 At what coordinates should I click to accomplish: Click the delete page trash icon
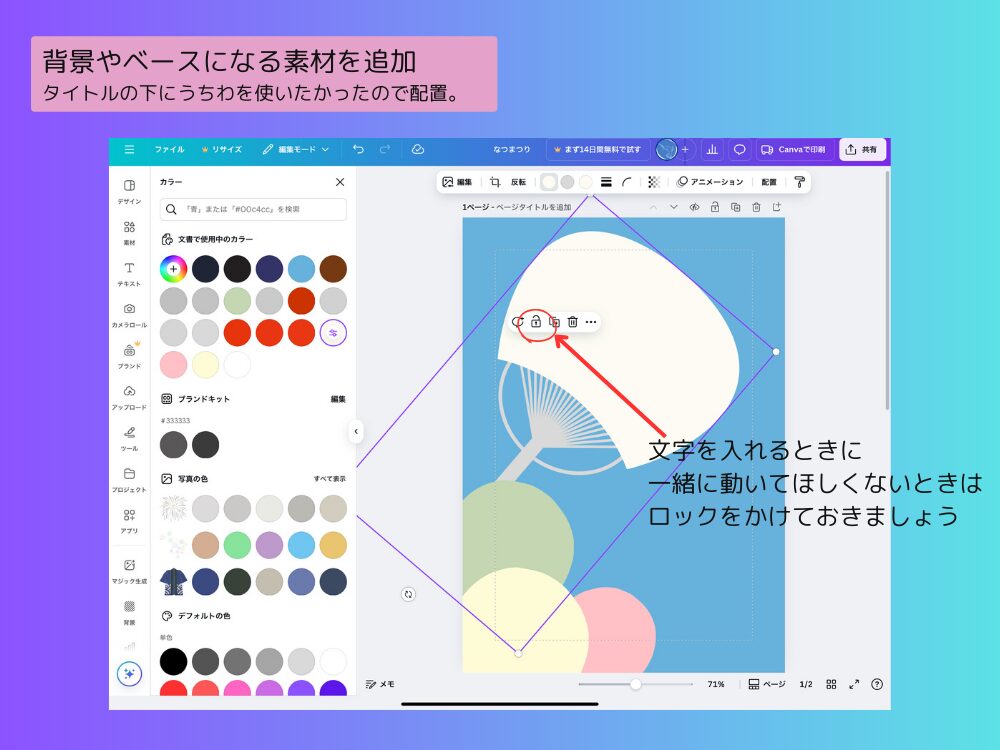[x=757, y=207]
